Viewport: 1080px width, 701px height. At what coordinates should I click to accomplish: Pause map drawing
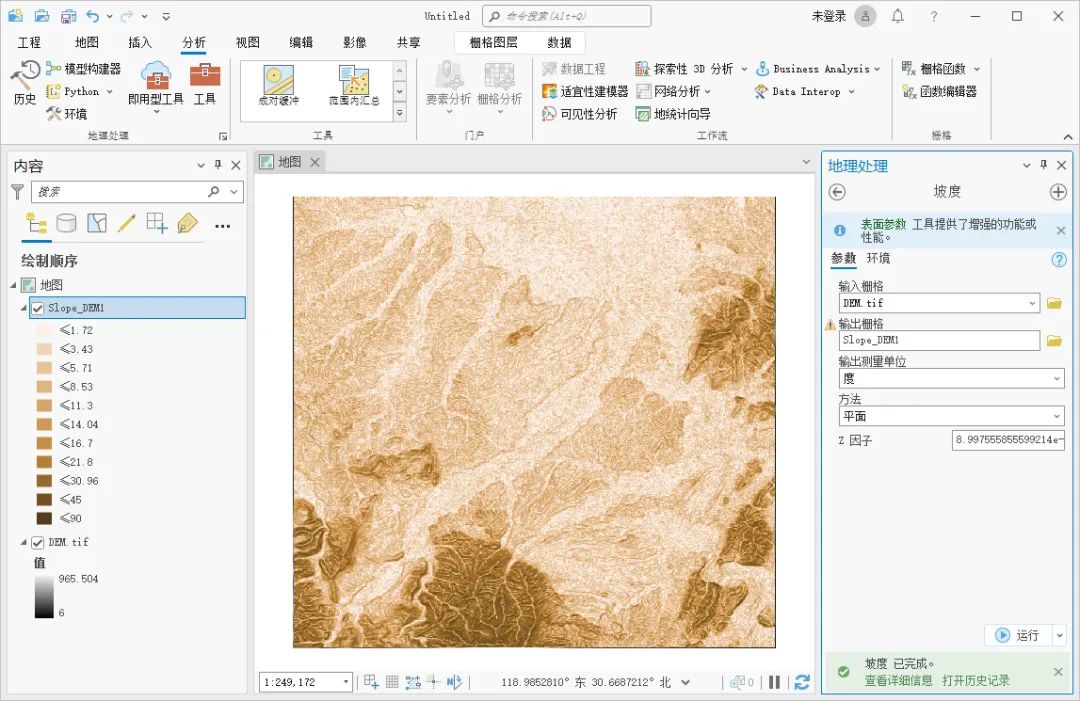[x=774, y=682]
